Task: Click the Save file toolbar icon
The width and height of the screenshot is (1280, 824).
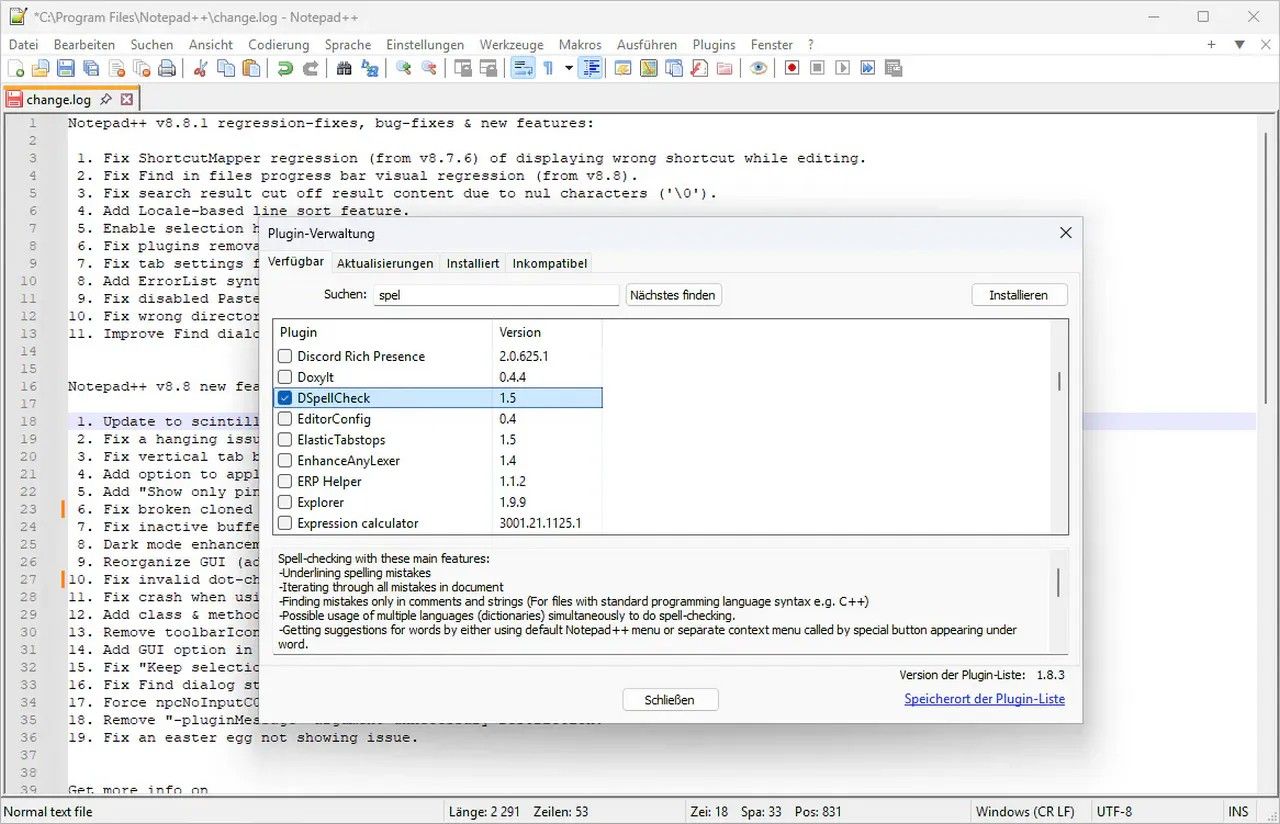Action: tap(66, 69)
